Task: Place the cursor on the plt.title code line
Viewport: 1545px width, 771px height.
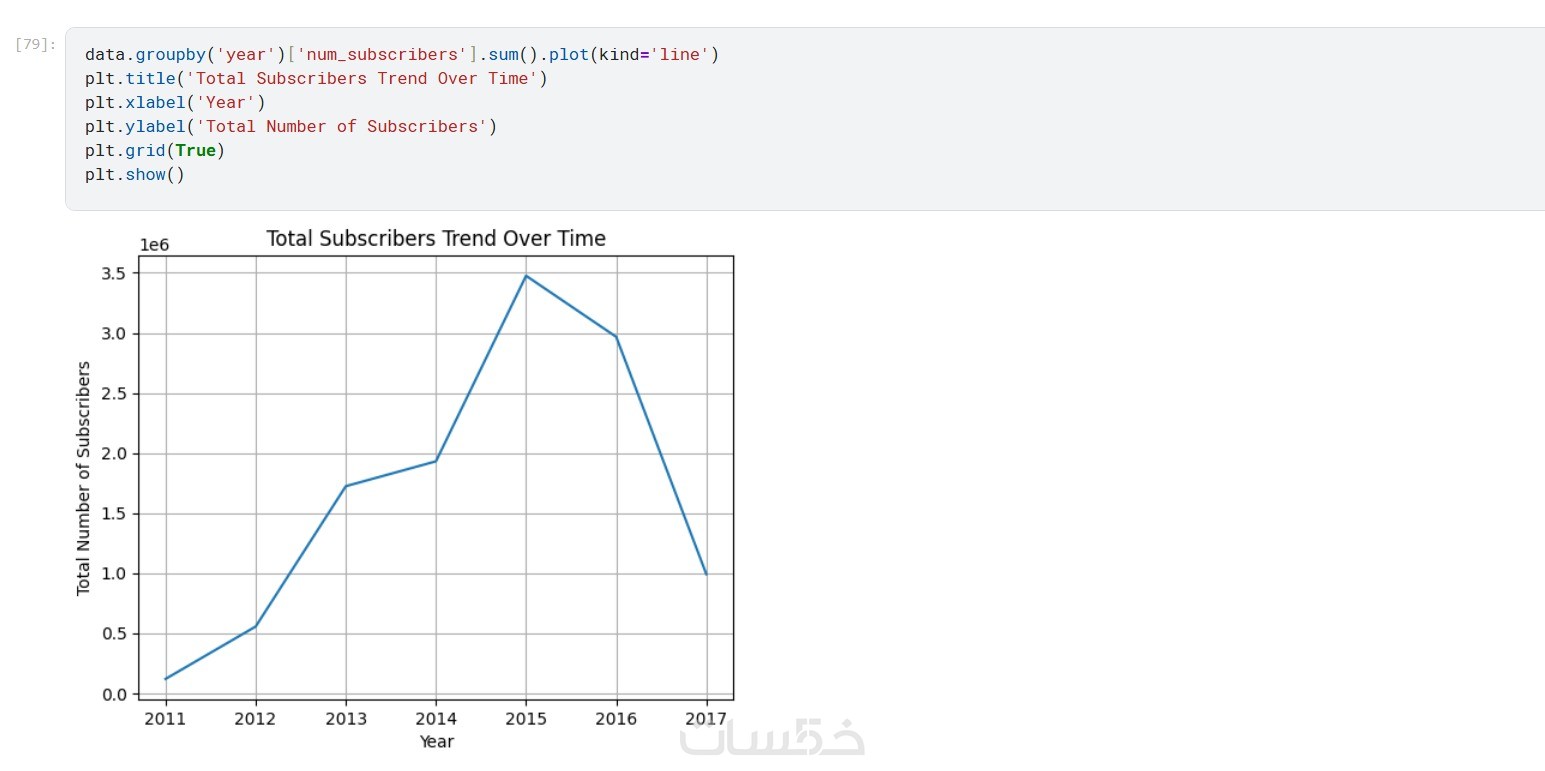Action: point(316,78)
